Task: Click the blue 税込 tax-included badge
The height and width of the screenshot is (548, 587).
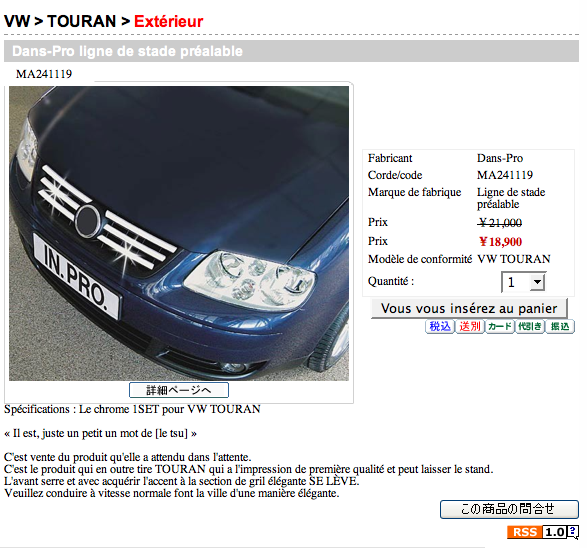Action: [x=440, y=326]
